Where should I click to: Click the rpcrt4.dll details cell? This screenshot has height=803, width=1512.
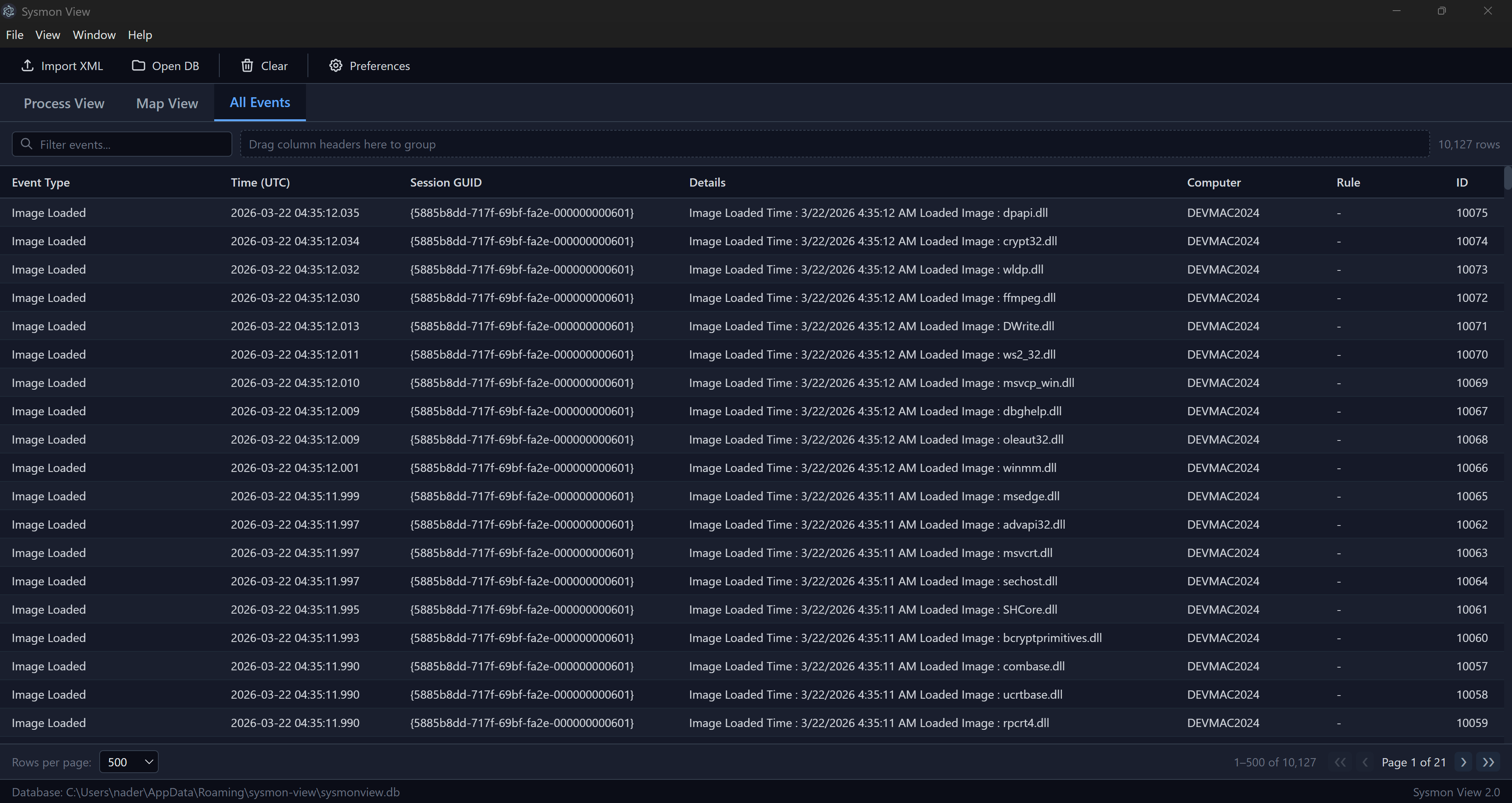tap(869, 723)
